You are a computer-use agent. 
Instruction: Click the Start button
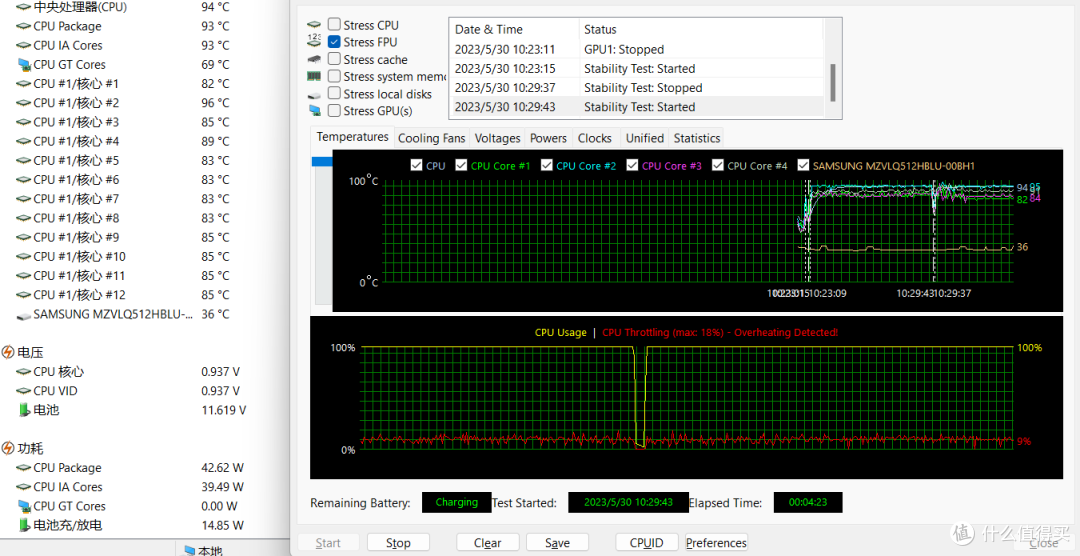click(328, 543)
